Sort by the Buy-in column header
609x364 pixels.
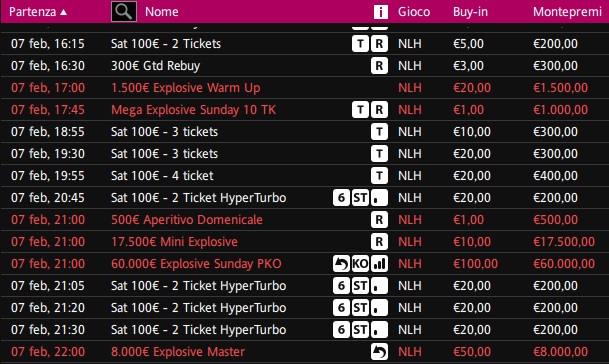(470, 12)
